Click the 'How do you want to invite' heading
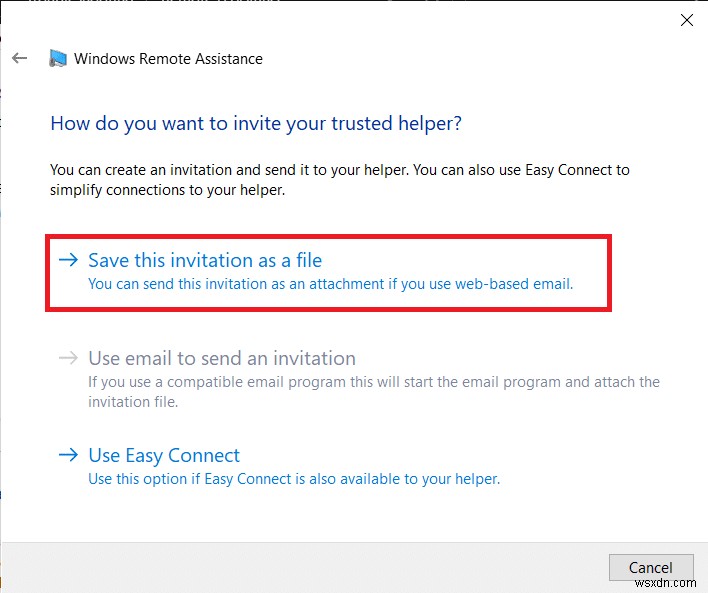The width and height of the screenshot is (708, 593). [x=256, y=124]
